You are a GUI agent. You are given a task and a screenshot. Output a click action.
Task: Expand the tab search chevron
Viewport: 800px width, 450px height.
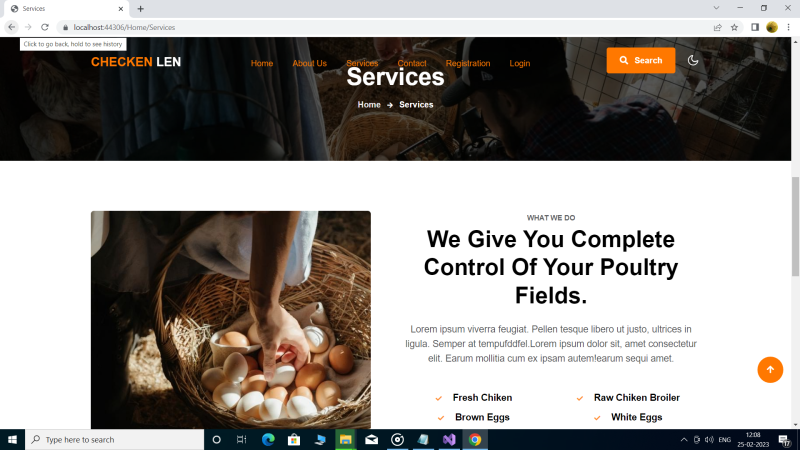tap(716, 8)
